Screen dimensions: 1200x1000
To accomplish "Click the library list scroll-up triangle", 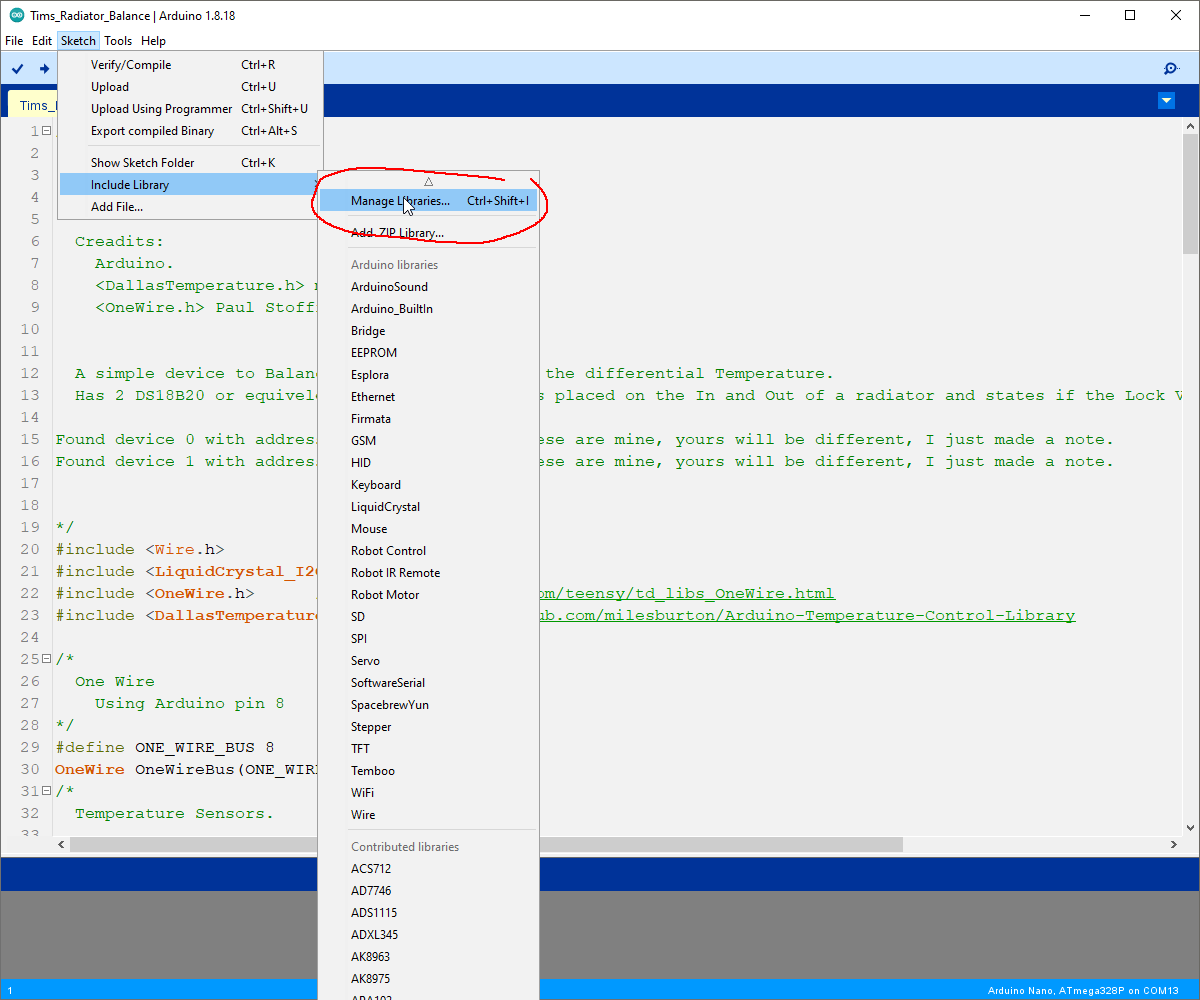I will pos(428,181).
